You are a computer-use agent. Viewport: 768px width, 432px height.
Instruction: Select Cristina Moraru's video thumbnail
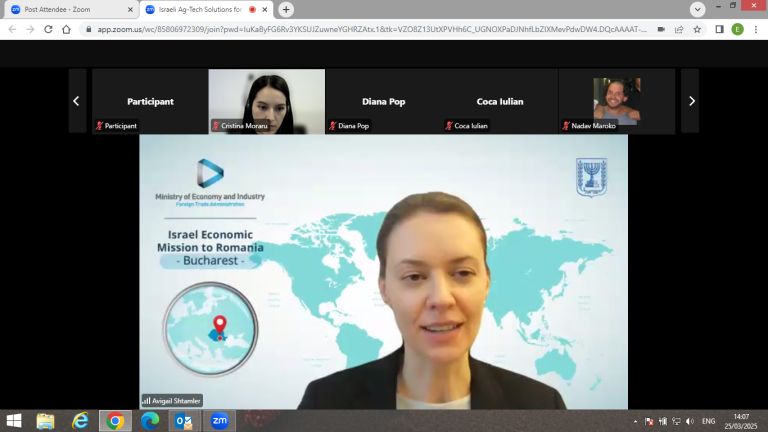pos(266,101)
